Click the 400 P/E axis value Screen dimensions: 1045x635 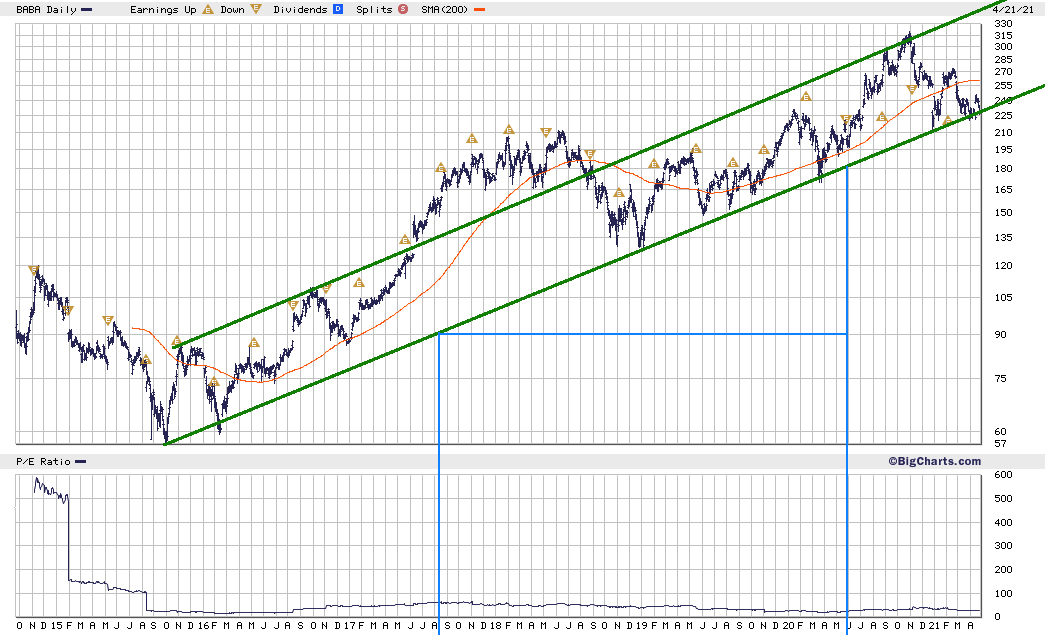click(x=1003, y=522)
